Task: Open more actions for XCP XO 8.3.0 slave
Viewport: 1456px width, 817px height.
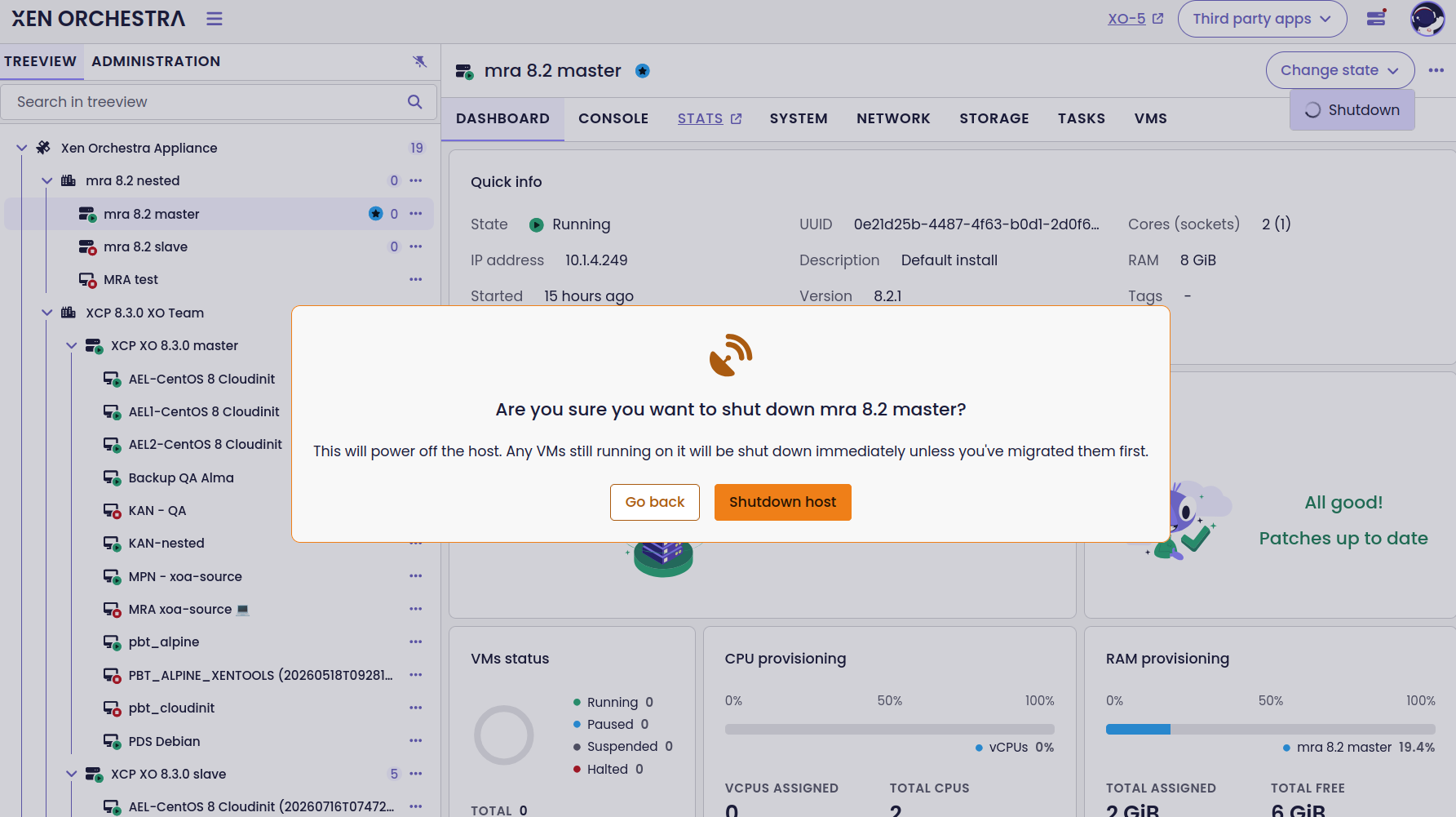Action: [416, 774]
